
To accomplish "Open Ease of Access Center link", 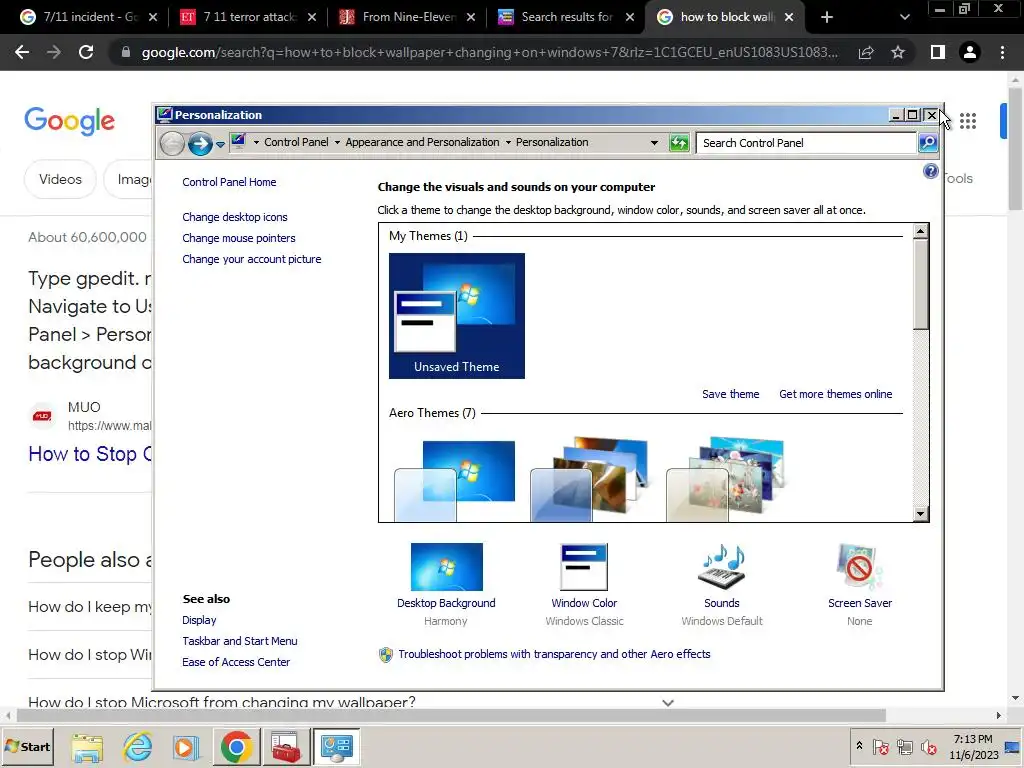I will tap(236, 662).
